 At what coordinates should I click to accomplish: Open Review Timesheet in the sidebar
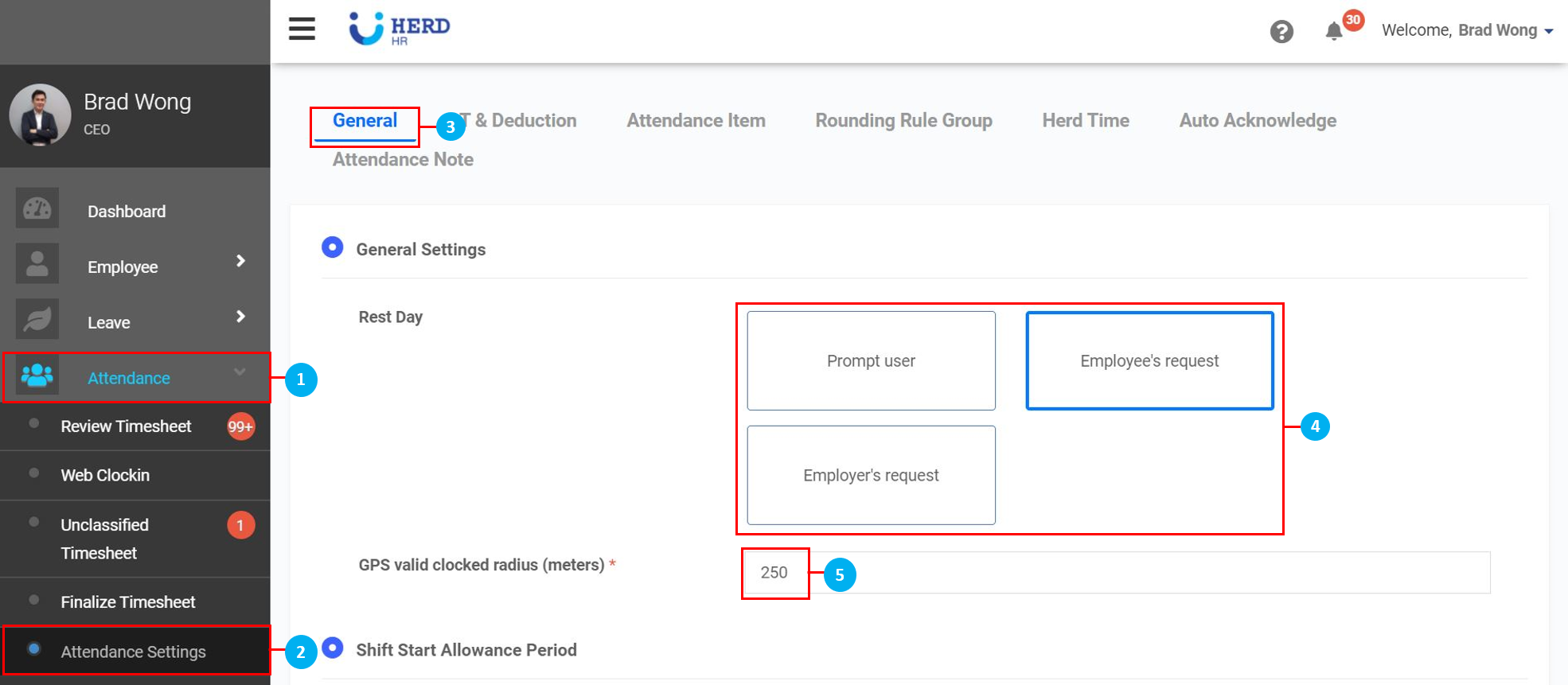pyautogui.click(x=127, y=426)
